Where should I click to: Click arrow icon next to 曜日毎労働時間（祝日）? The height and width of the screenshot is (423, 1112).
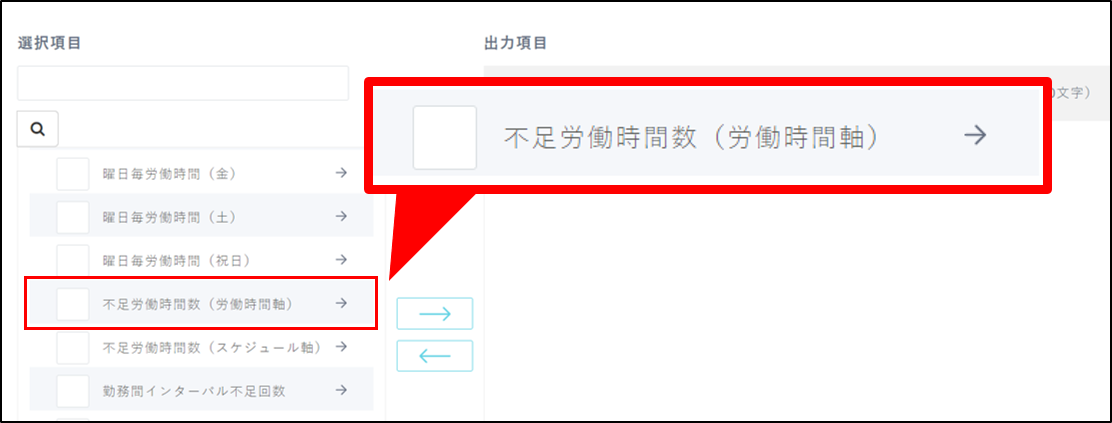[x=341, y=260]
